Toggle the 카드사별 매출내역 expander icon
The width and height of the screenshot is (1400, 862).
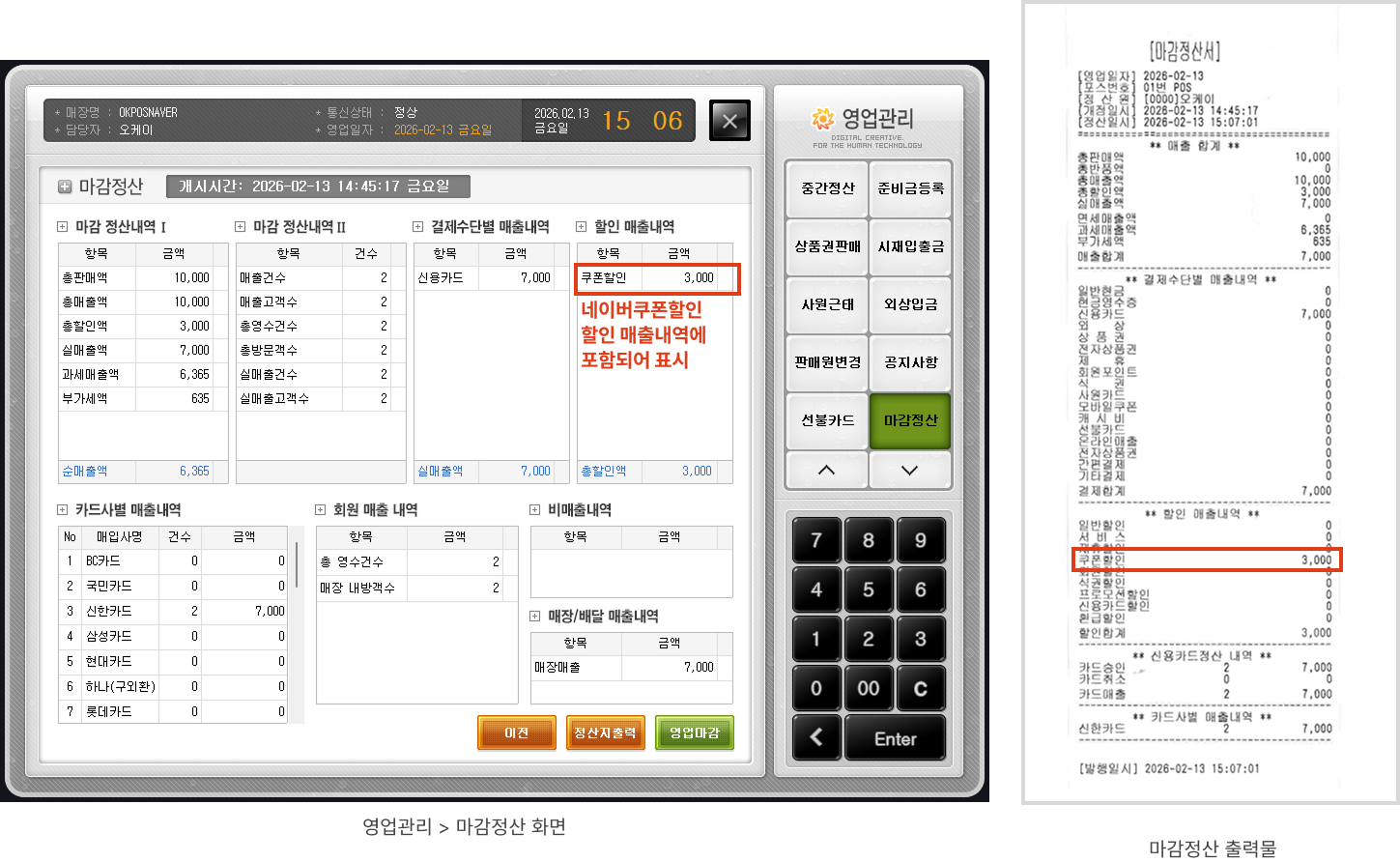[x=63, y=510]
